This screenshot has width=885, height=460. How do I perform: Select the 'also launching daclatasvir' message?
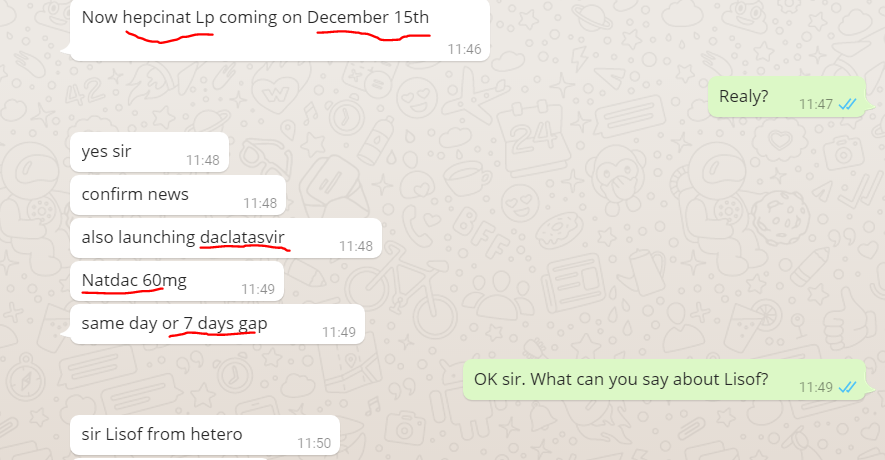226,238
